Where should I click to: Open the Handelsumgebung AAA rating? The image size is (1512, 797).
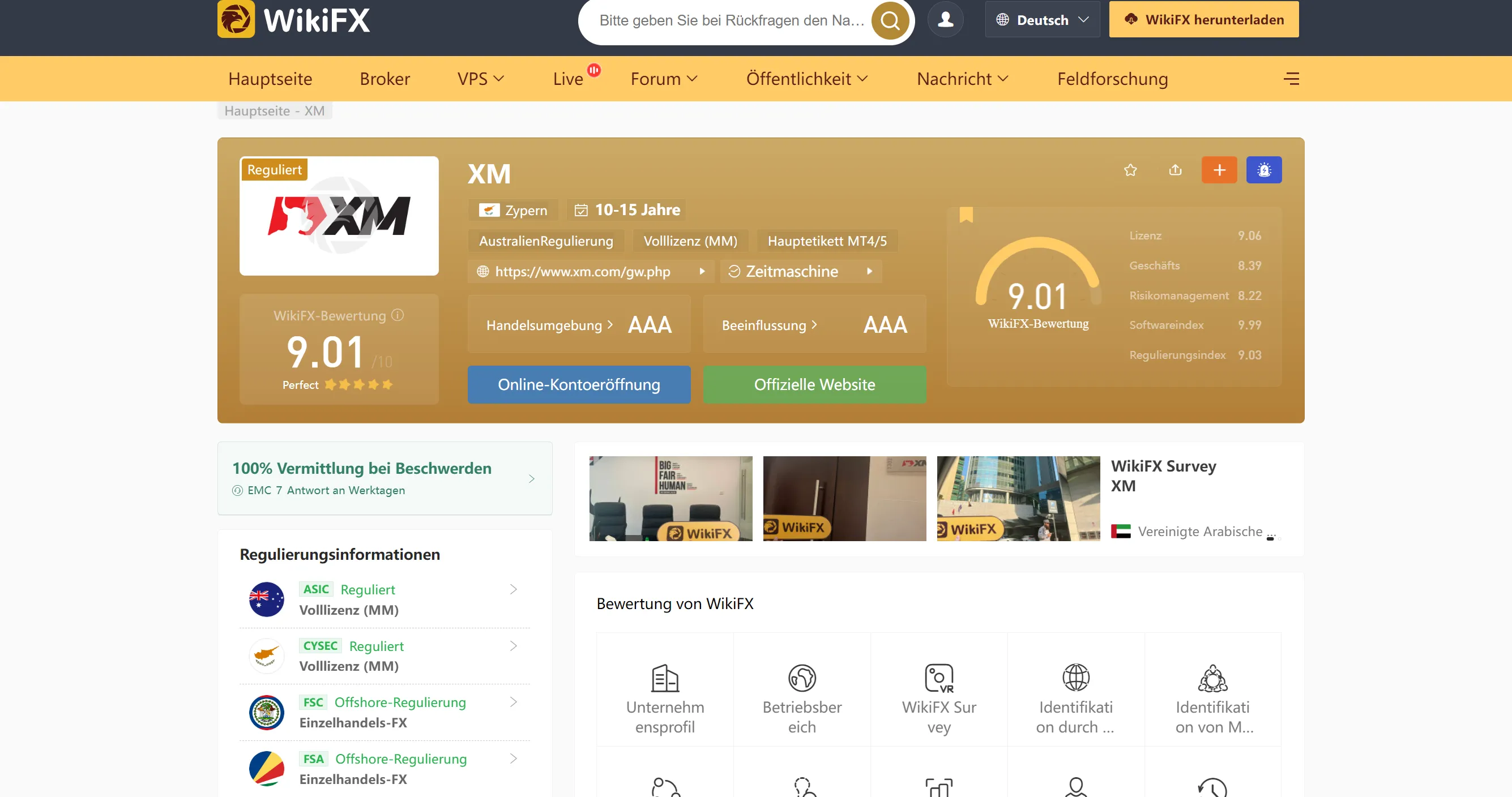click(x=579, y=324)
